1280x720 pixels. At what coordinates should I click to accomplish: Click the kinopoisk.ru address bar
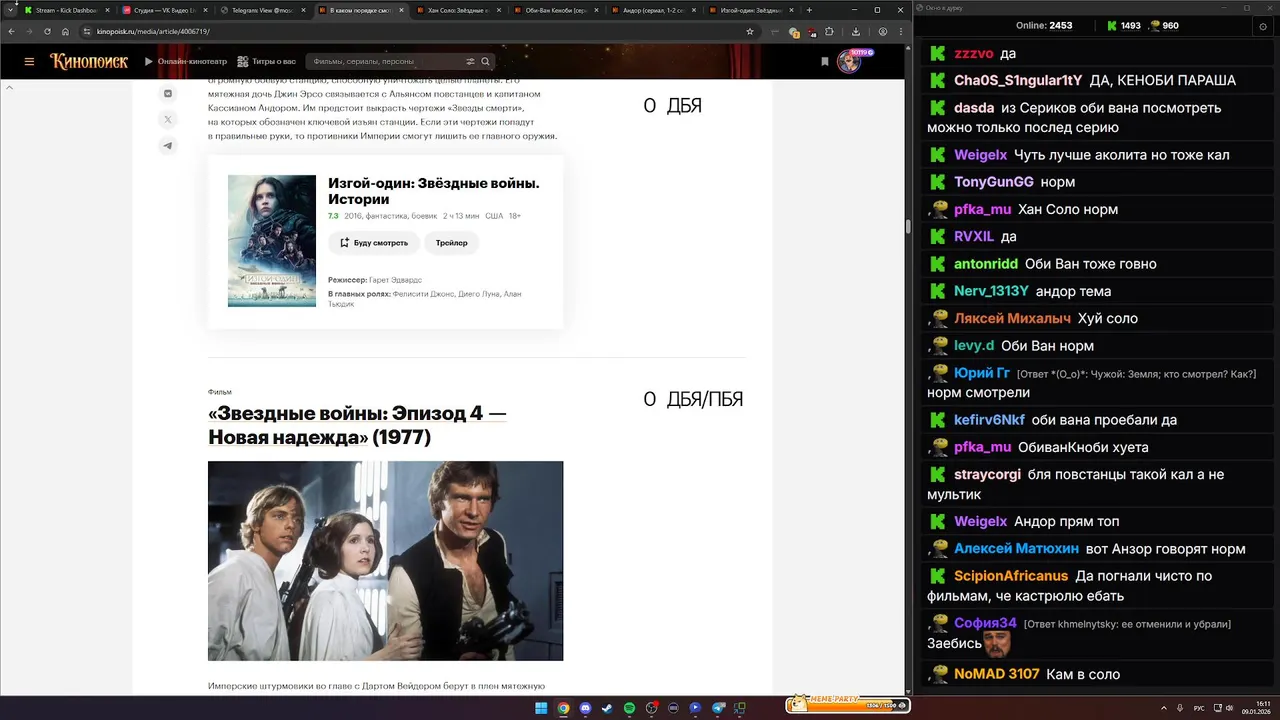click(x=420, y=31)
